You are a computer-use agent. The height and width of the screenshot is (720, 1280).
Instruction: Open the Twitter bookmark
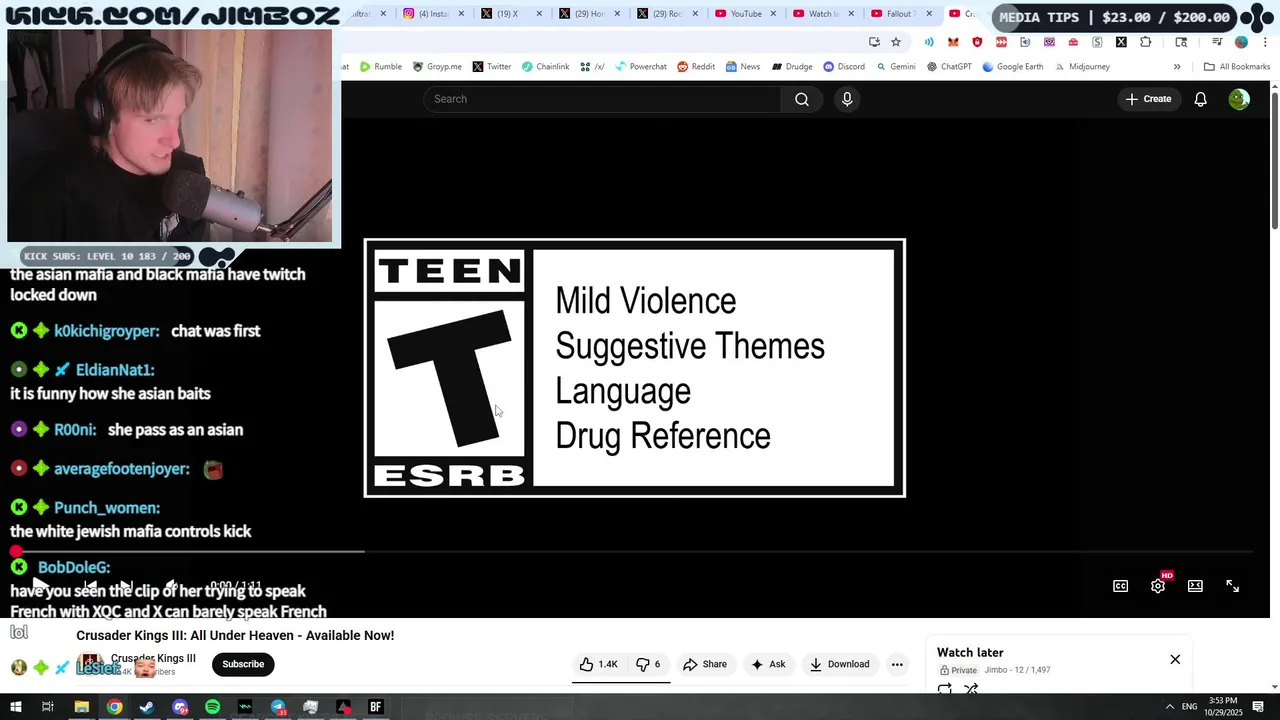point(492,67)
